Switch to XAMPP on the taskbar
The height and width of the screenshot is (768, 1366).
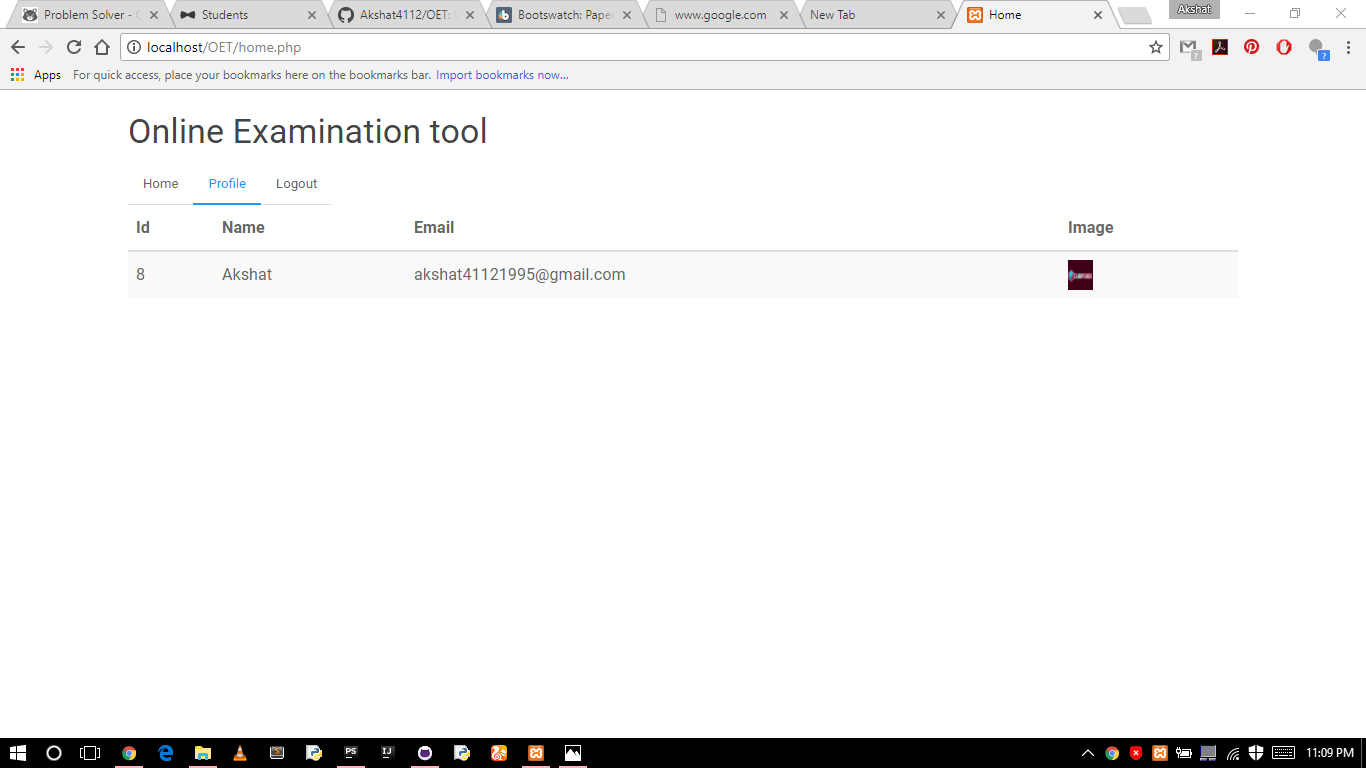(x=536, y=753)
